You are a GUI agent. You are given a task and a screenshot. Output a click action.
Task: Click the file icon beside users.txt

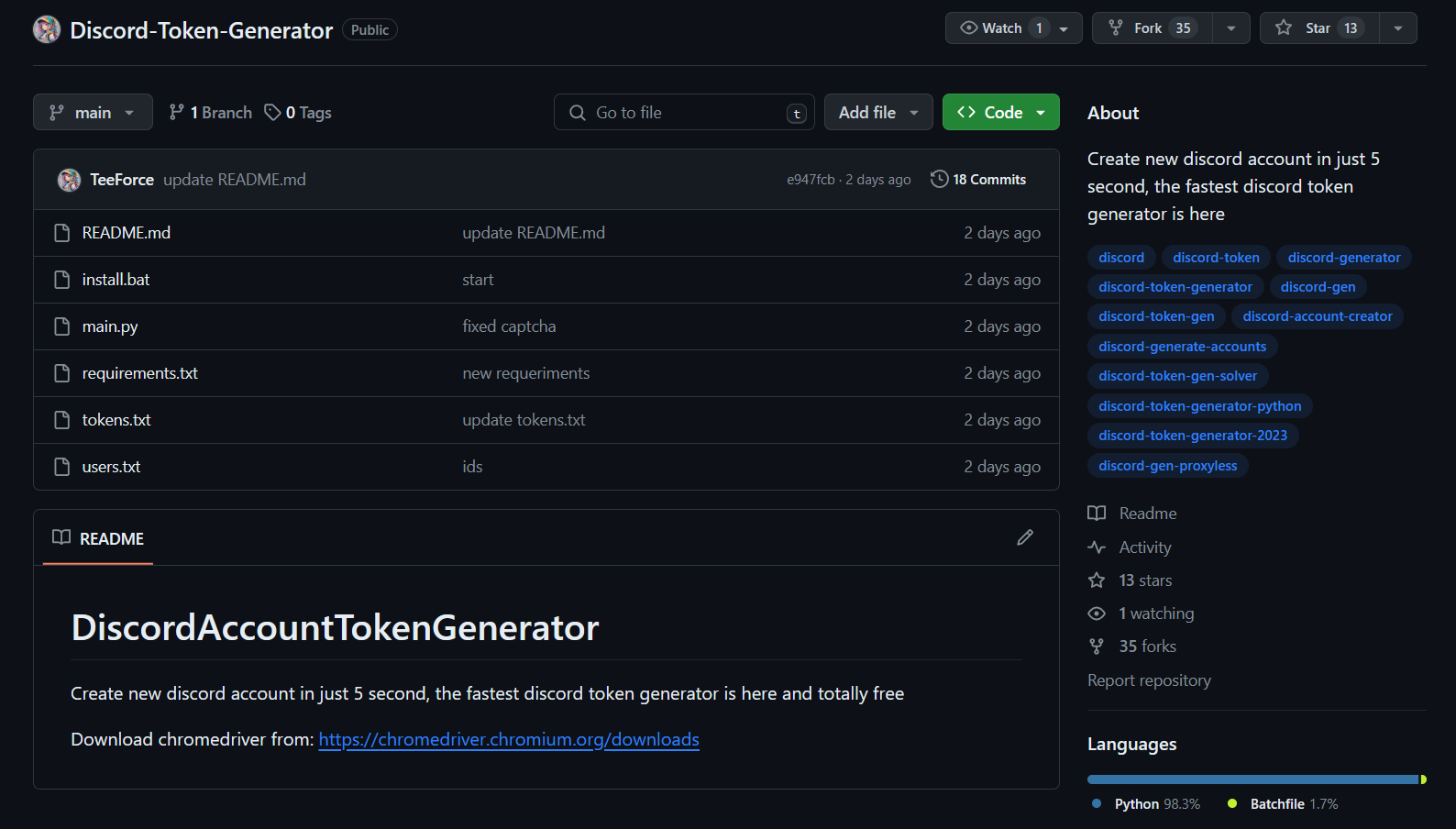click(61, 467)
